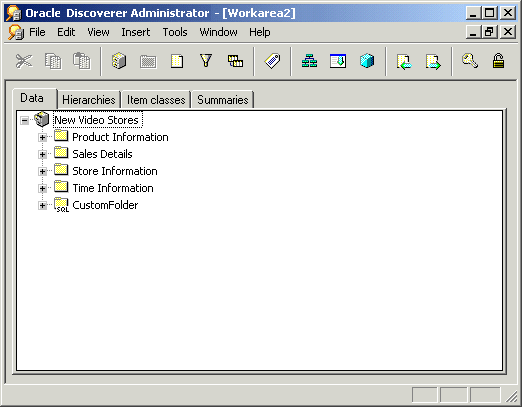This screenshot has width=522, height=407.
Task: Click the Store Information folder icon
Action: tap(61, 170)
